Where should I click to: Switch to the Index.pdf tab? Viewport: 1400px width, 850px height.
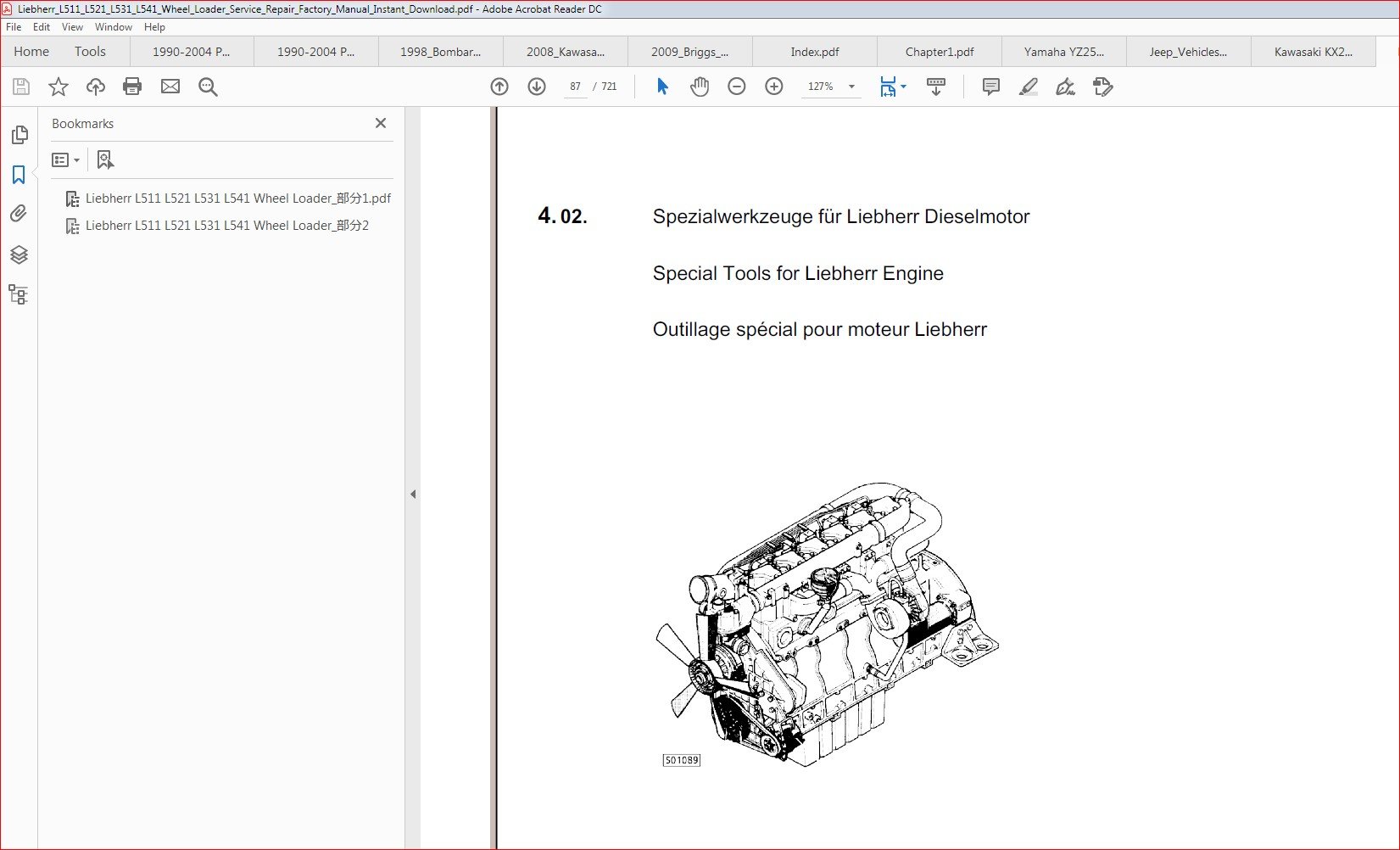(815, 52)
